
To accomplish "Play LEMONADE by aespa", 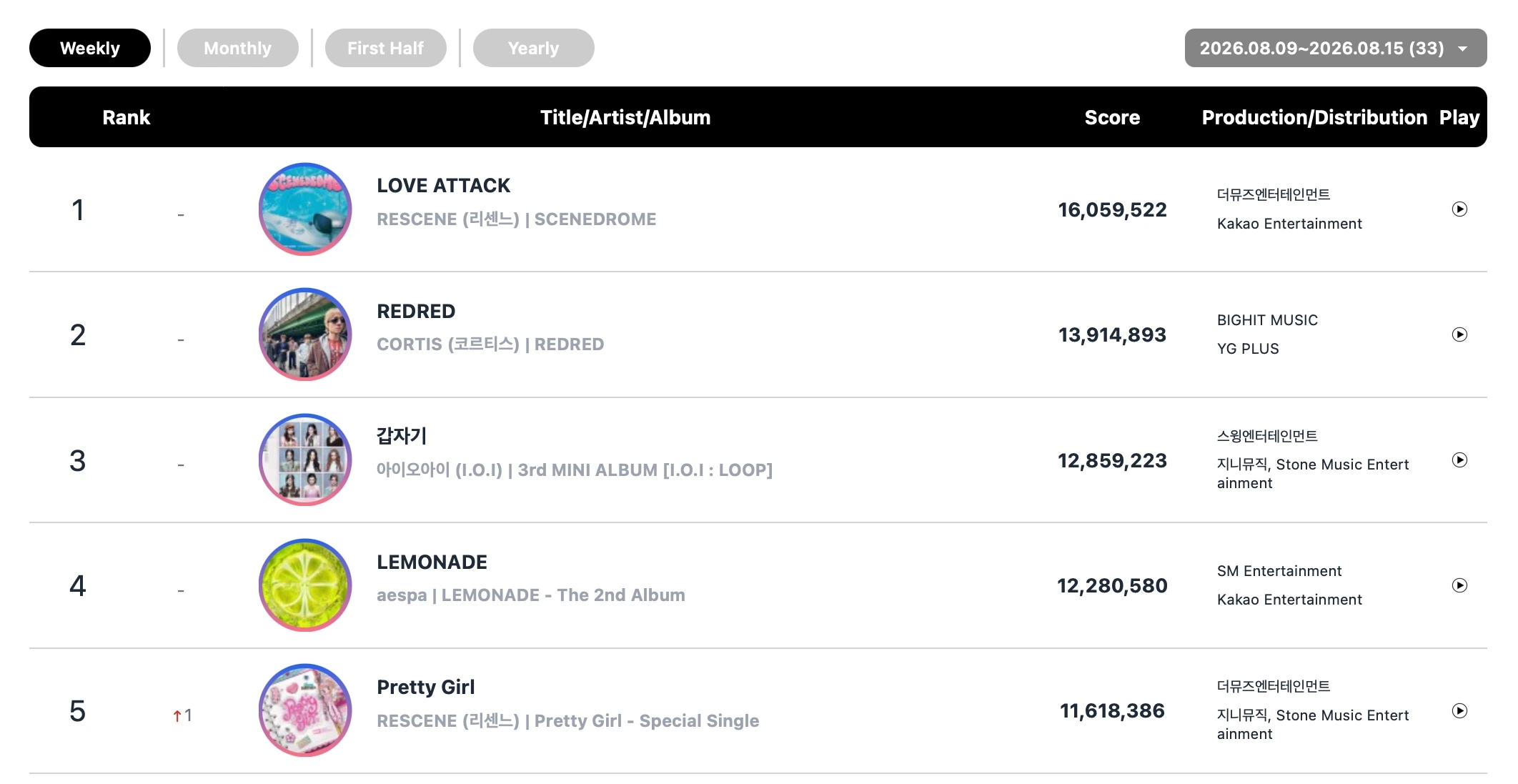I will [x=1459, y=585].
